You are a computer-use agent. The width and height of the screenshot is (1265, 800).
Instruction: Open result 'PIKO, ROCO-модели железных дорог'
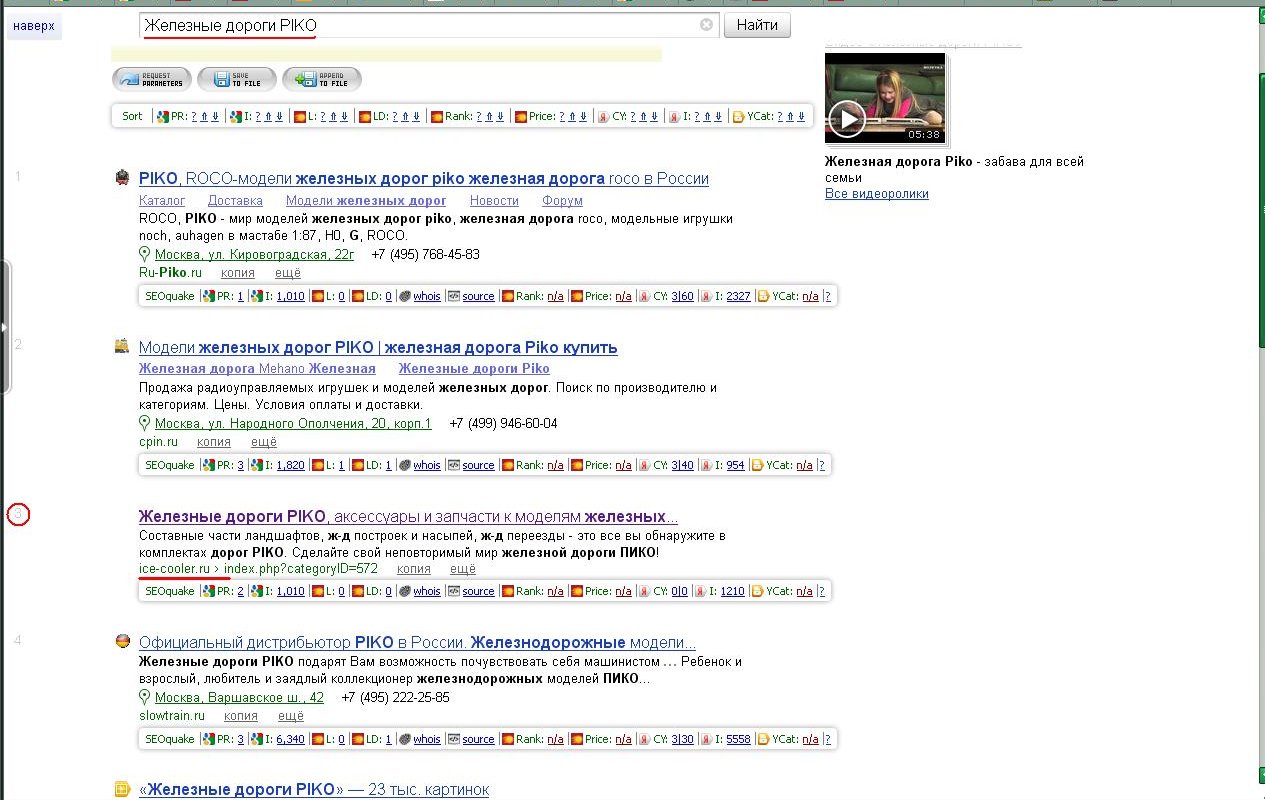click(x=424, y=179)
